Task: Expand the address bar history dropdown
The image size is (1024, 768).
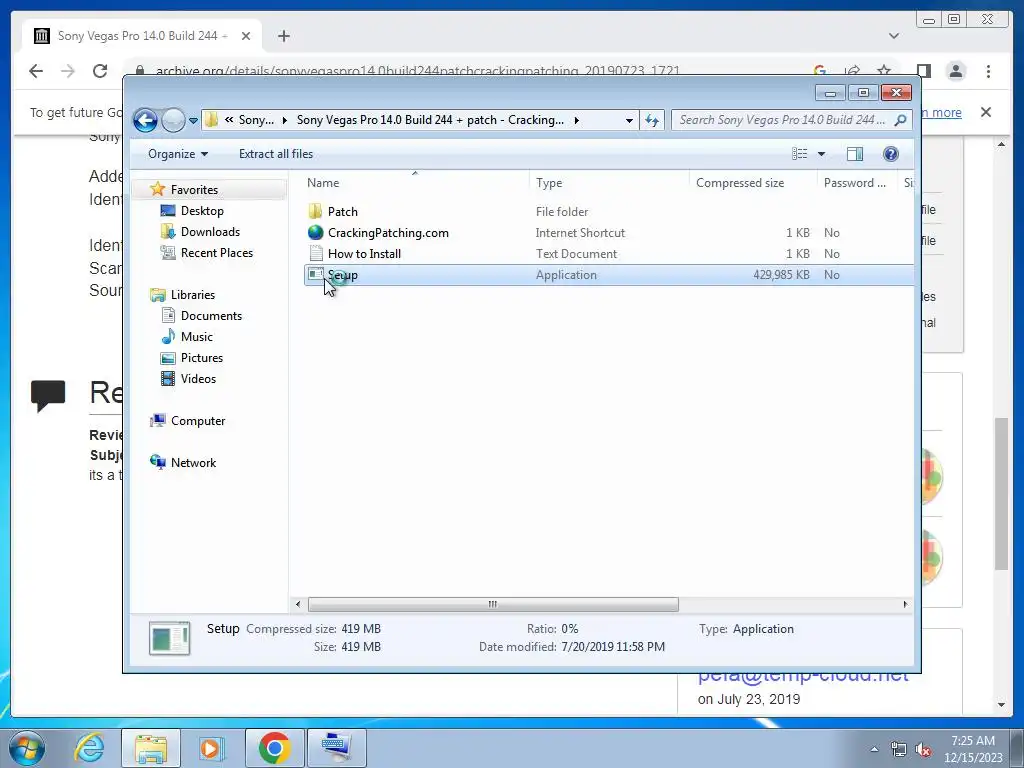Action: [629, 120]
